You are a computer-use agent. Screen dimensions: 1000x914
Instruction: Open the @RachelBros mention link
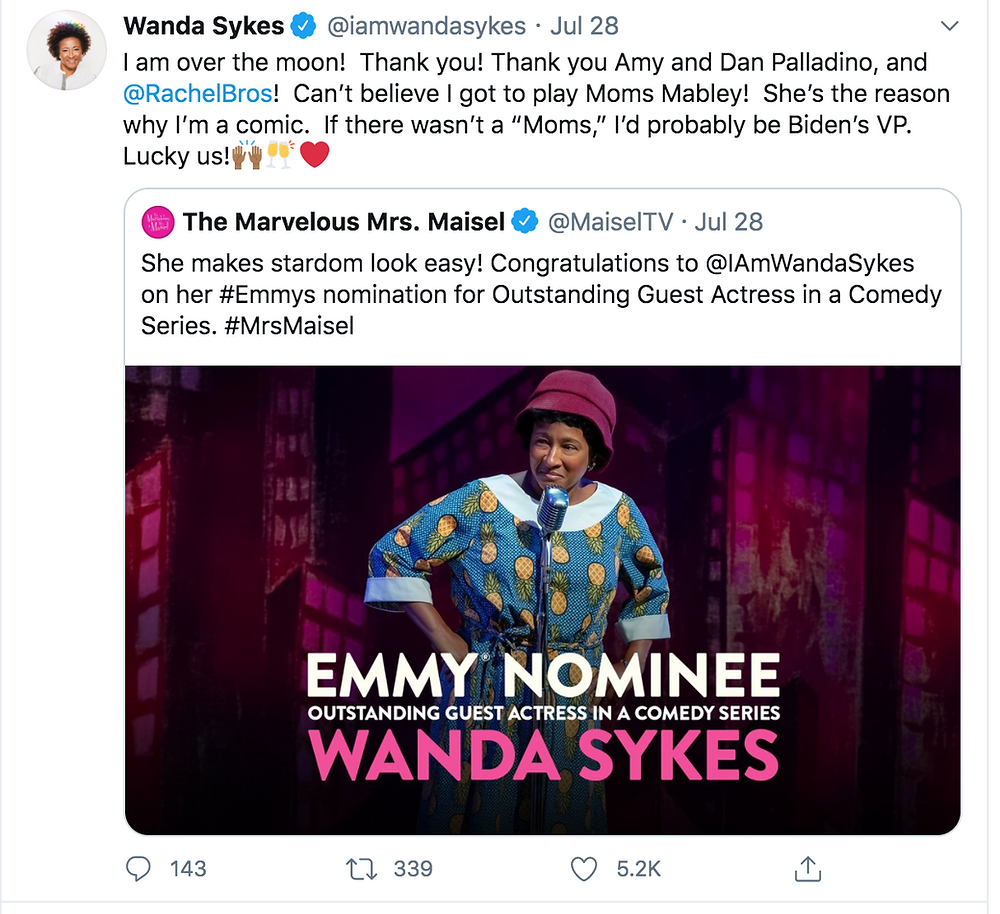tap(198, 94)
